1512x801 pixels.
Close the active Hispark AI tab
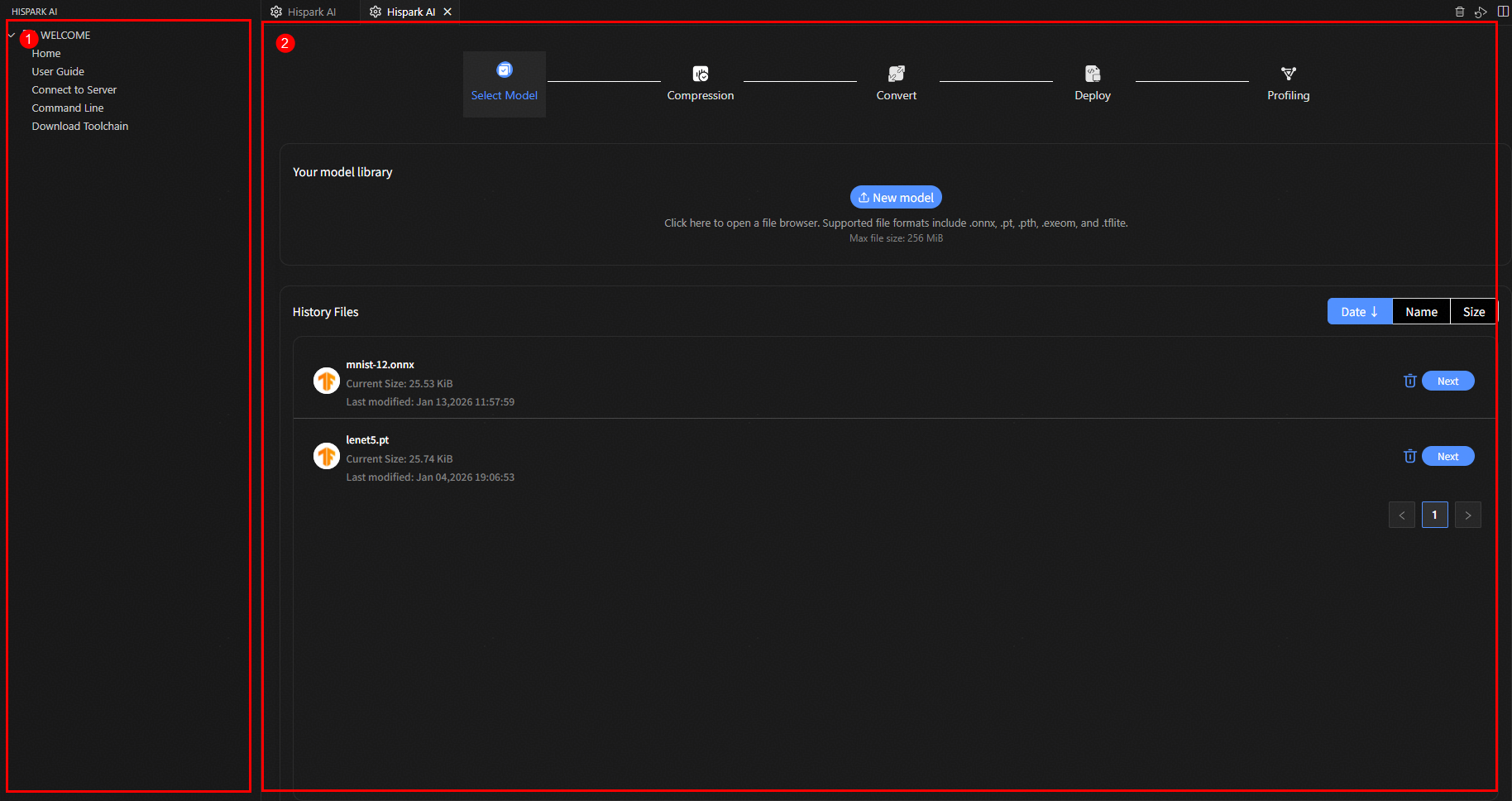447,12
